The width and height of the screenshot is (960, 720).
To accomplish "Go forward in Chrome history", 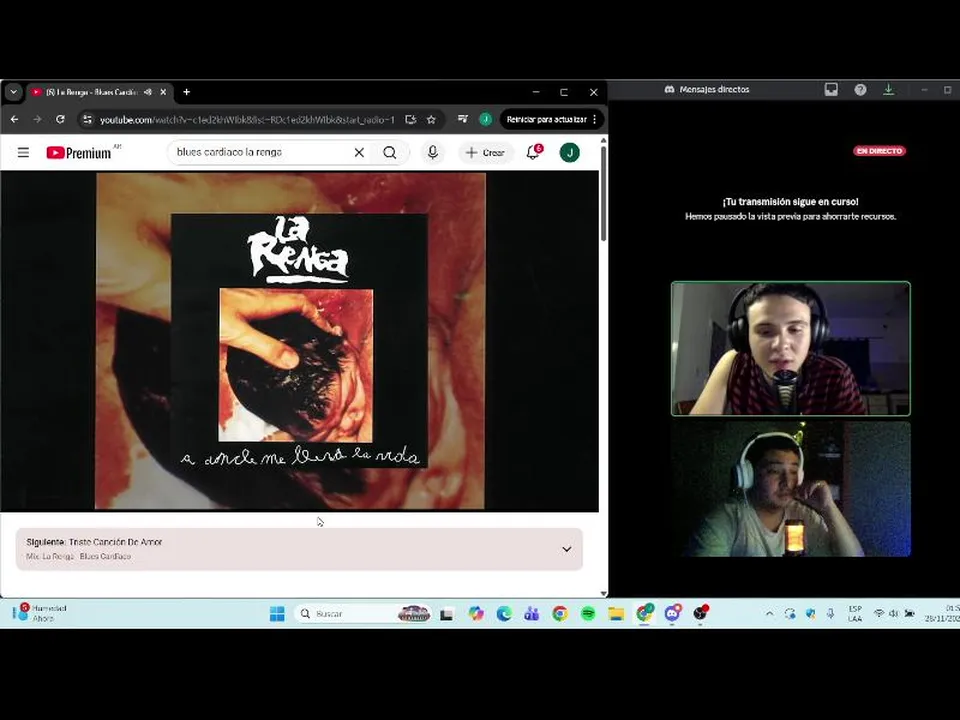I will 37,119.
